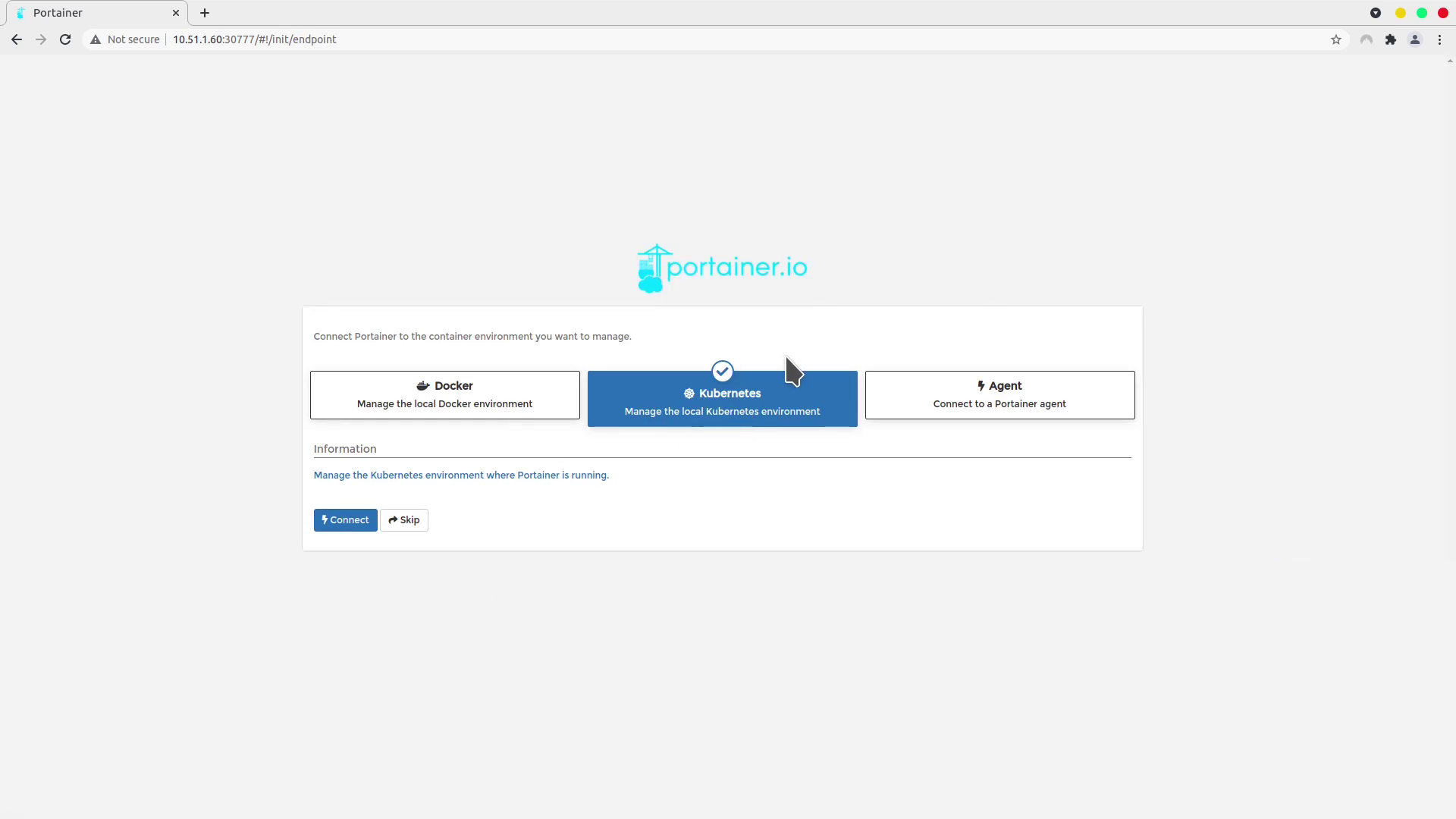Open the tab search dropdown arrow

pos(1376,13)
